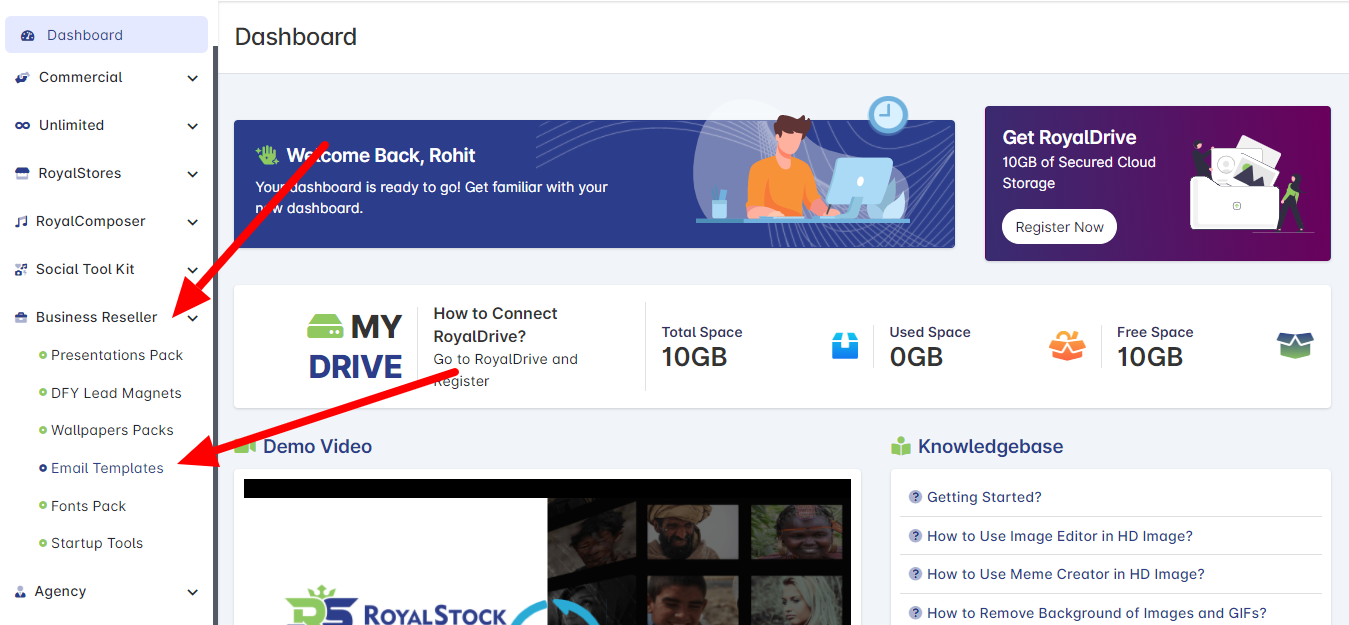
Task: Click the Agency user icon
Action: [x=20, y=592]
